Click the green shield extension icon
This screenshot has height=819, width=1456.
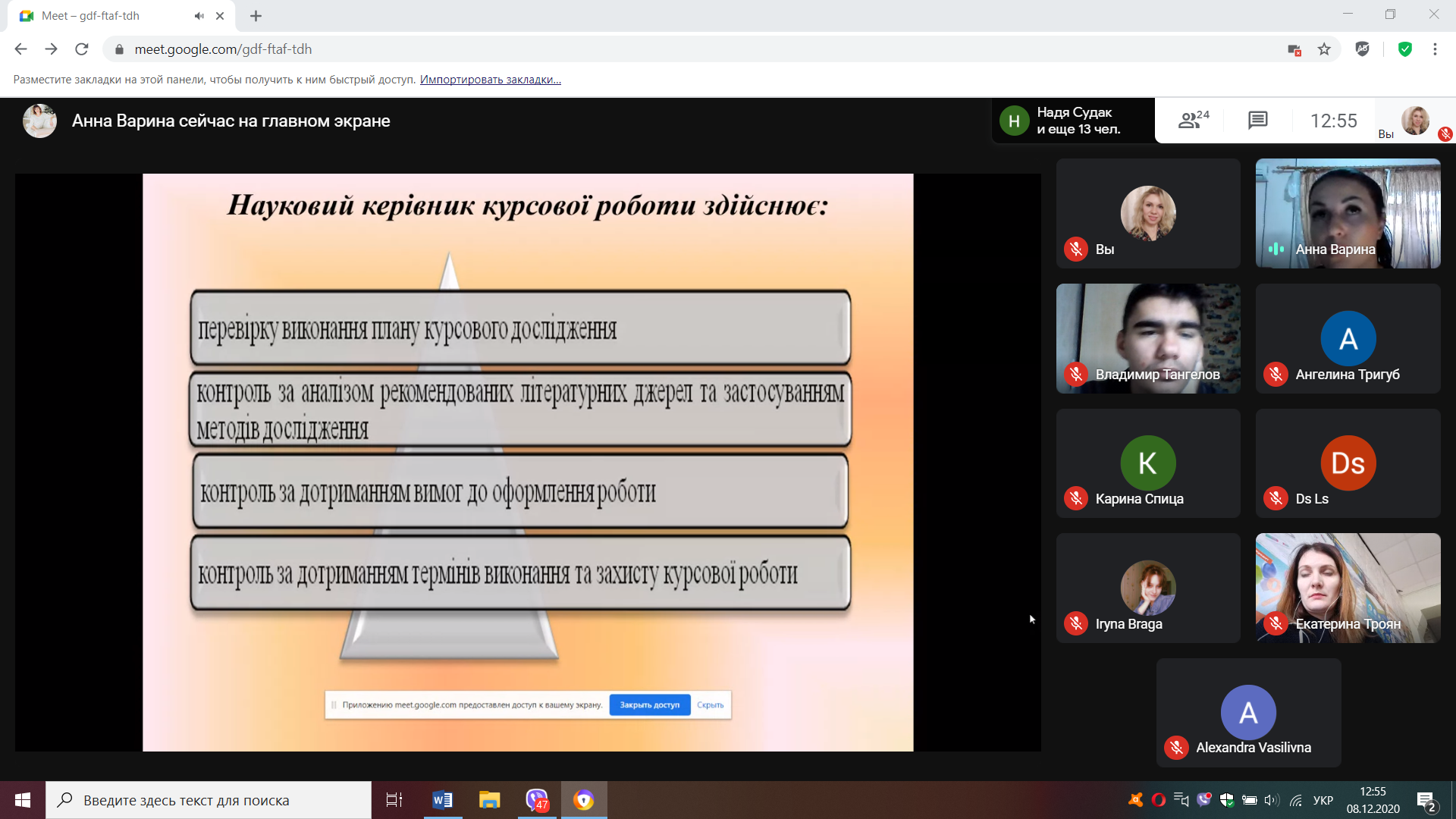(x=1404, y=49)
